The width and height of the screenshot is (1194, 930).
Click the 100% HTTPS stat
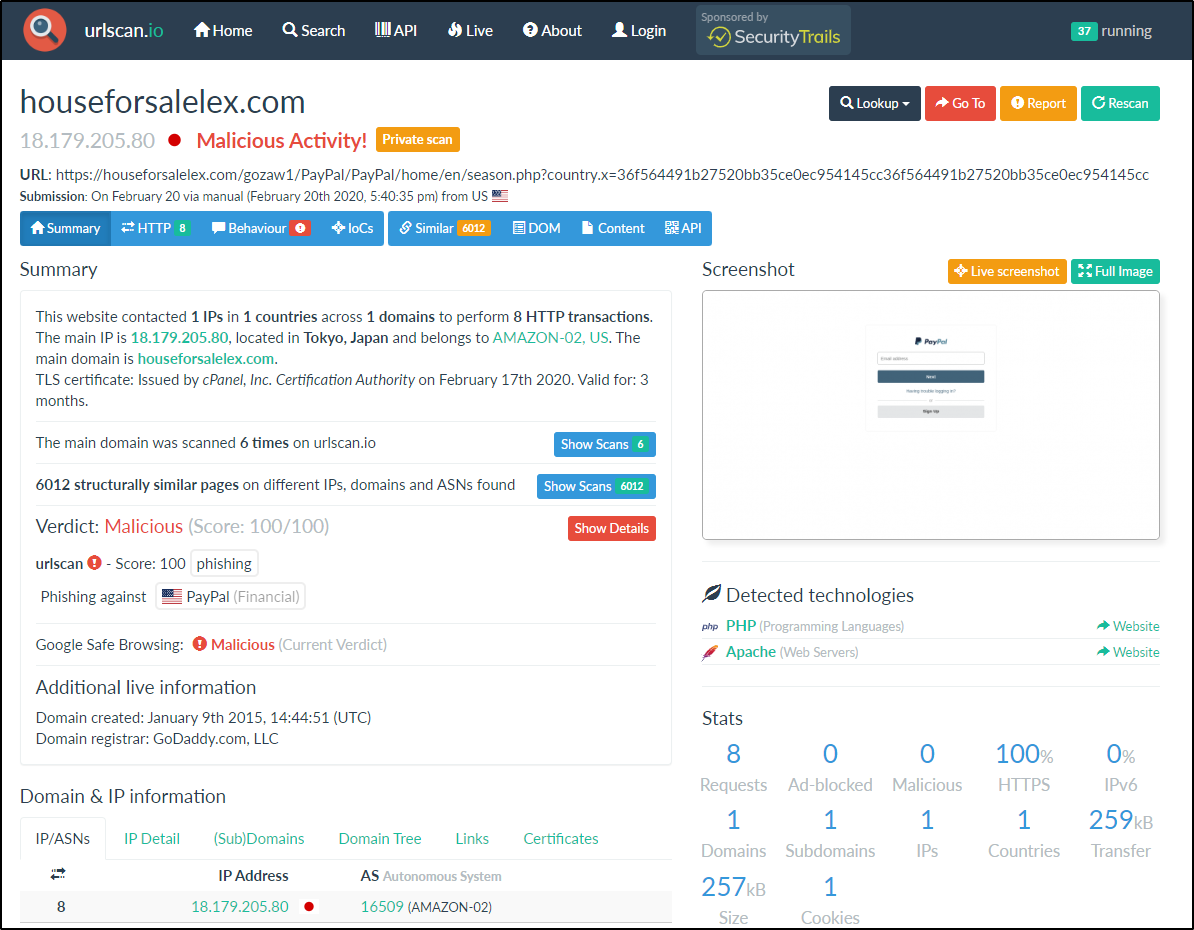tap(1024, 767)
